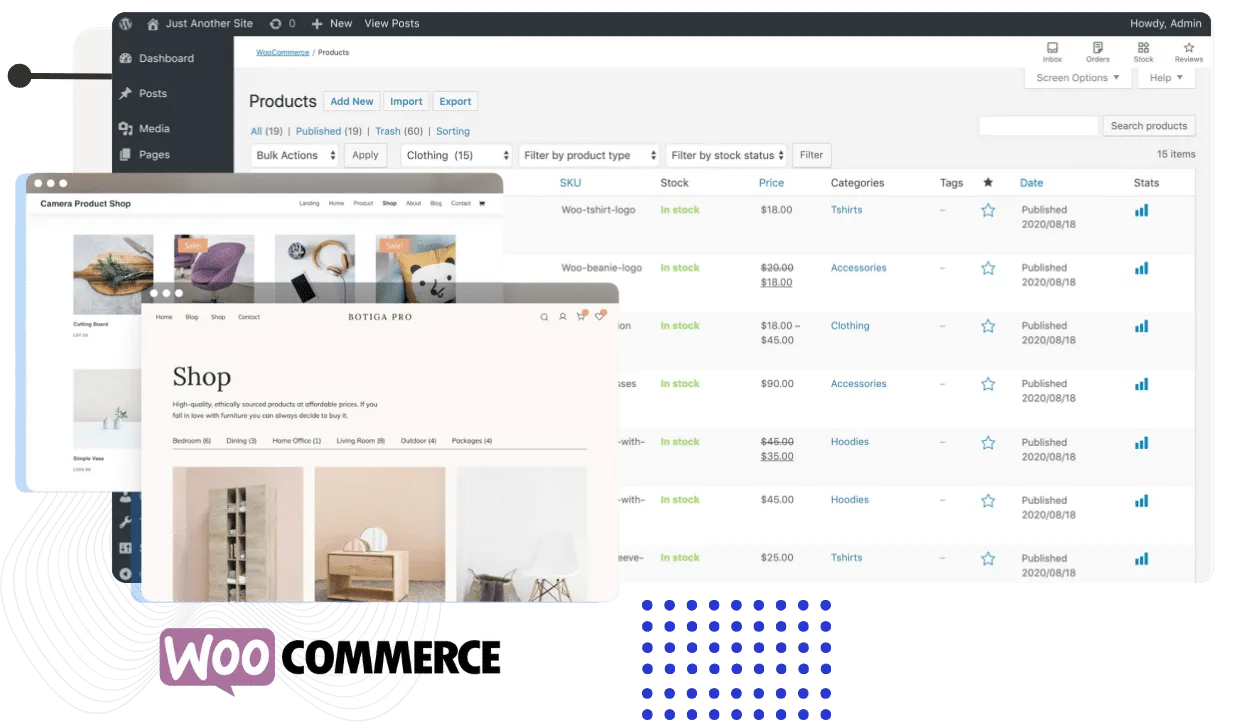Toggle featured star for $35.00 sale Hoodies row

coord(988,442)
